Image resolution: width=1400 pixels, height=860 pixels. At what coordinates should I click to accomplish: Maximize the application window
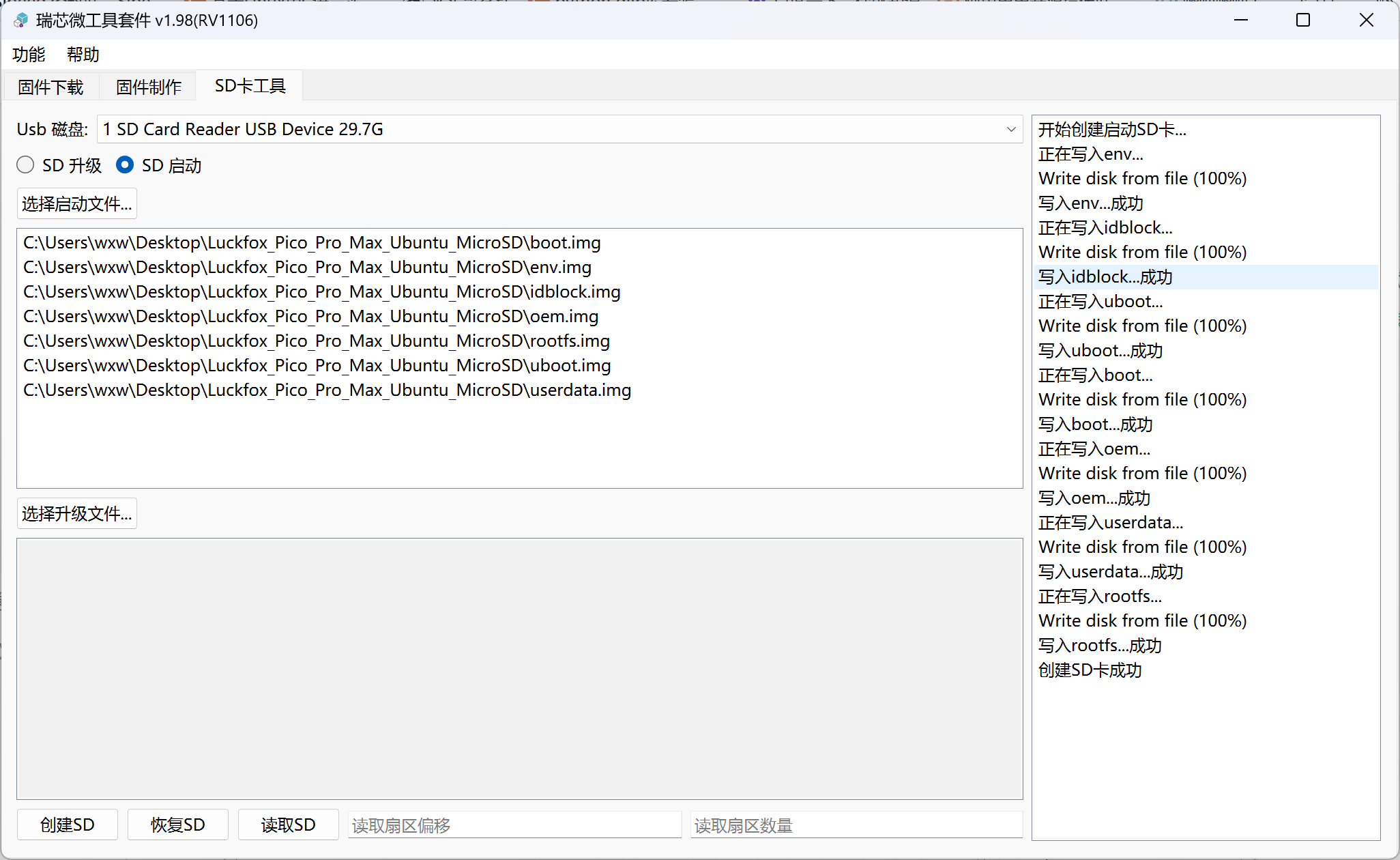tap(1302, 20)
